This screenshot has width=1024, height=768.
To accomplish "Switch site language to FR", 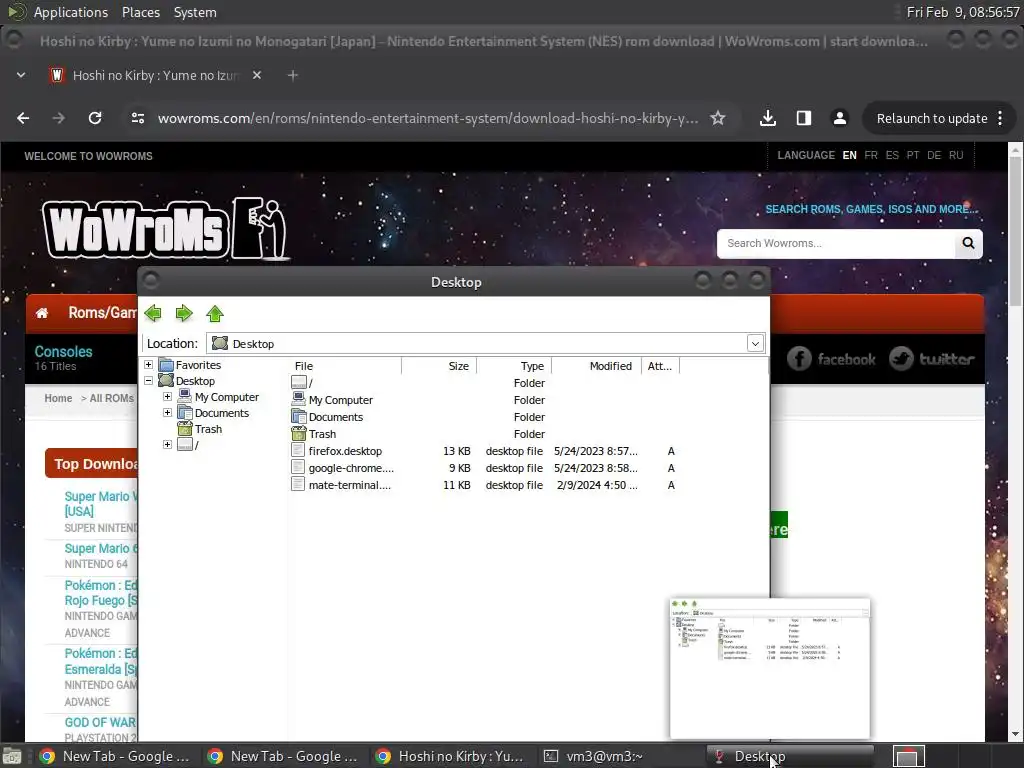I will 871,155.
